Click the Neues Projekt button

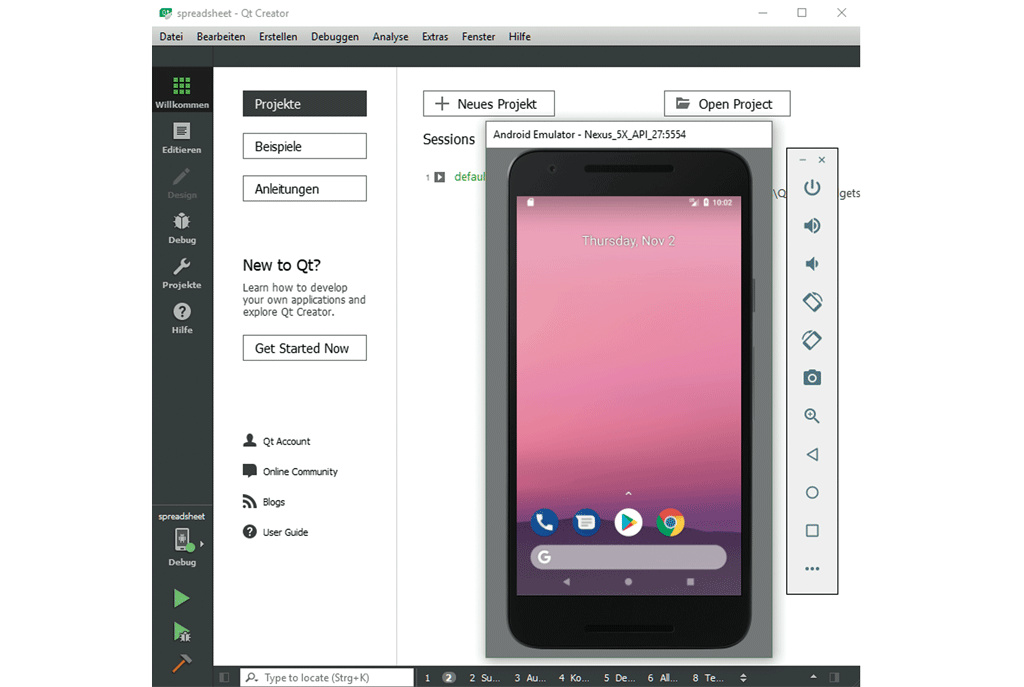(488, 104)
